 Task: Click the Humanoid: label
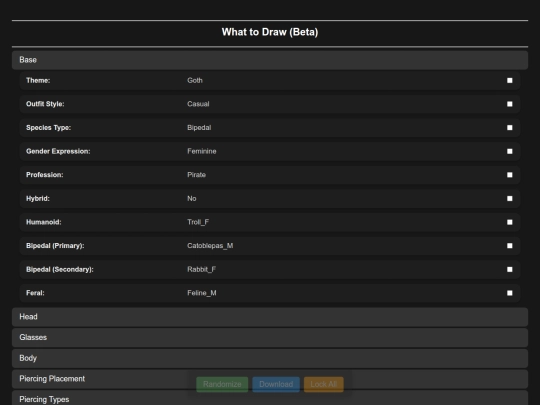pyautogui.click(x=44, y=222)
